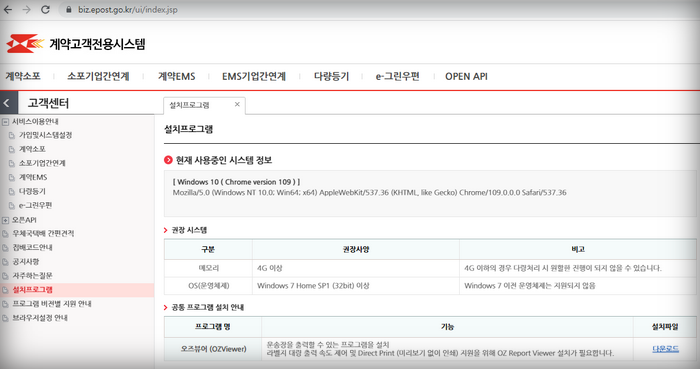Click the 설치파일 column header
700x369 pixels.
pos(665,327)
